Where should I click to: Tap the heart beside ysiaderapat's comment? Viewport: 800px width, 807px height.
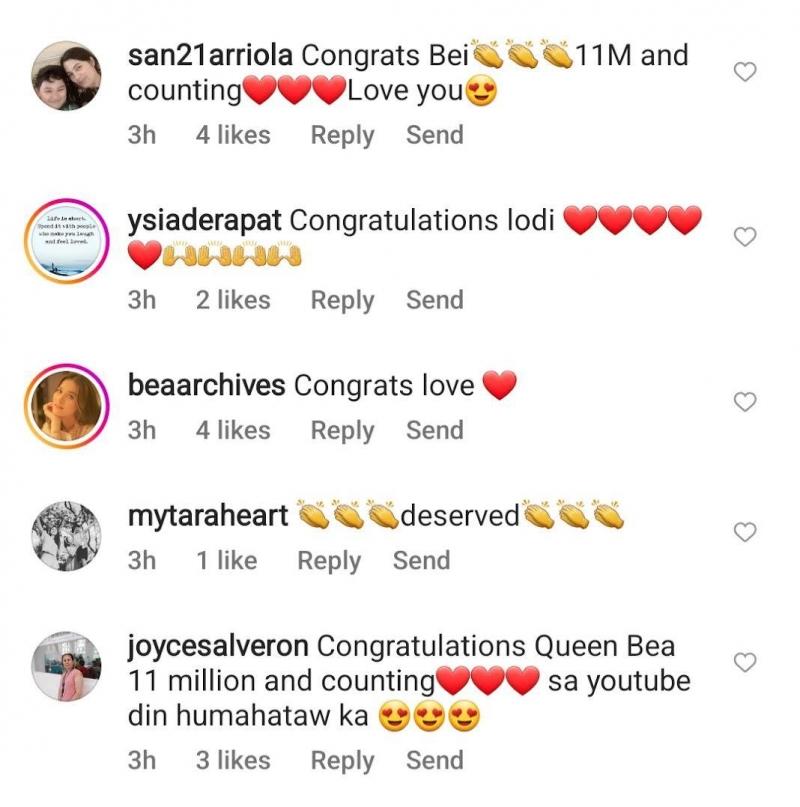click(745, 237)
